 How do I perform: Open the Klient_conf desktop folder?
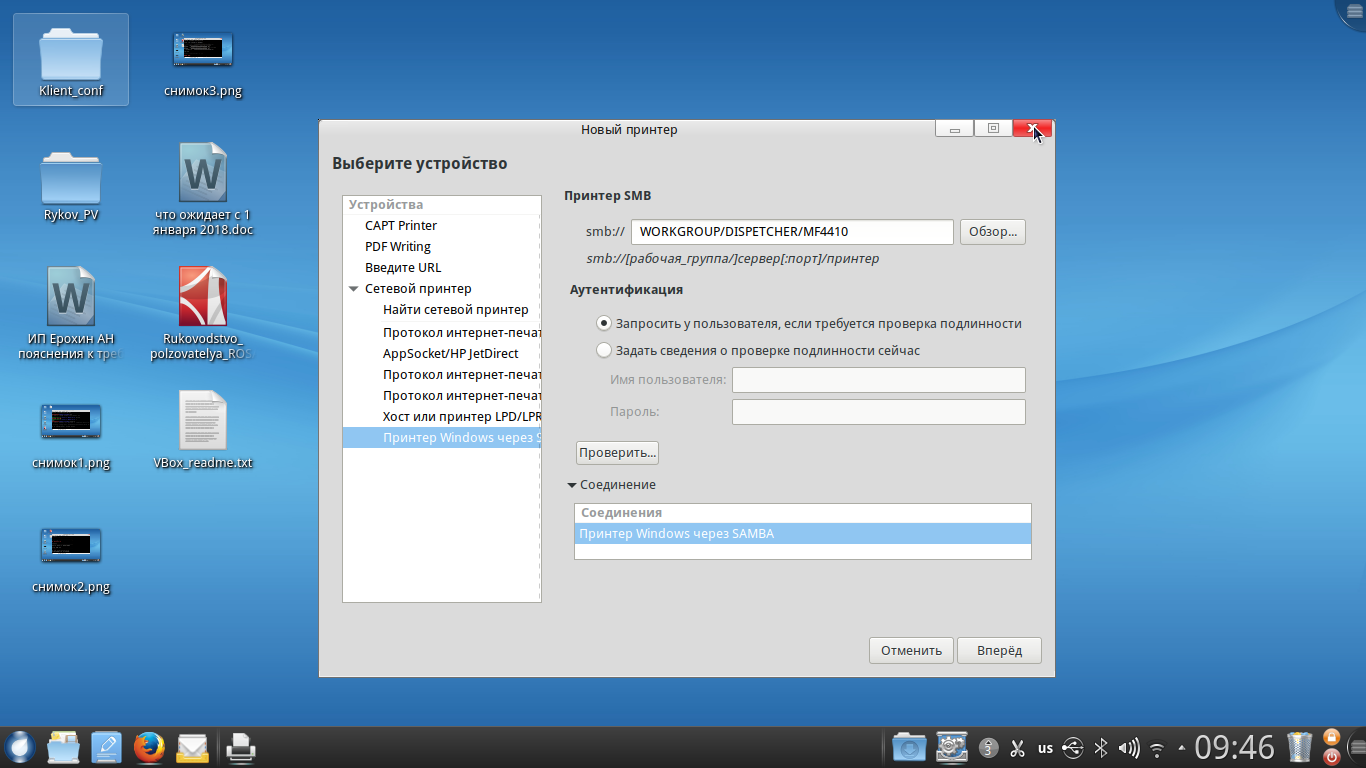point(71,59)
